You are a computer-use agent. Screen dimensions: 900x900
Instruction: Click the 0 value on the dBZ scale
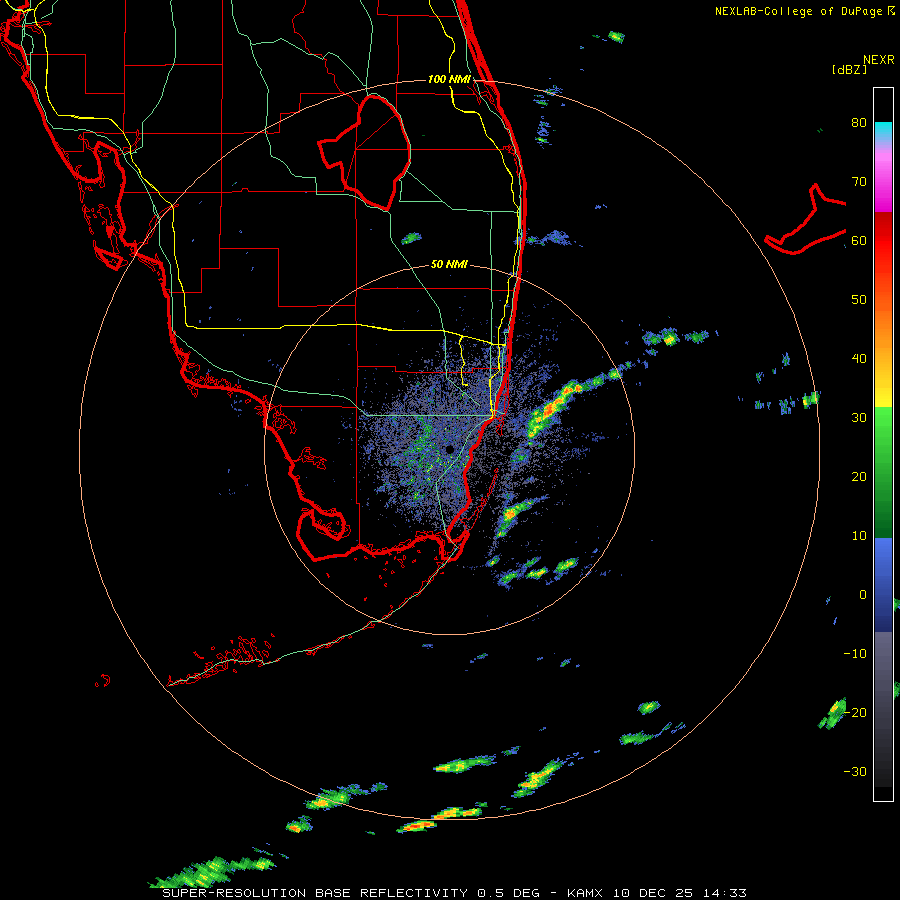pyautogui.click(x=863, y=595)
